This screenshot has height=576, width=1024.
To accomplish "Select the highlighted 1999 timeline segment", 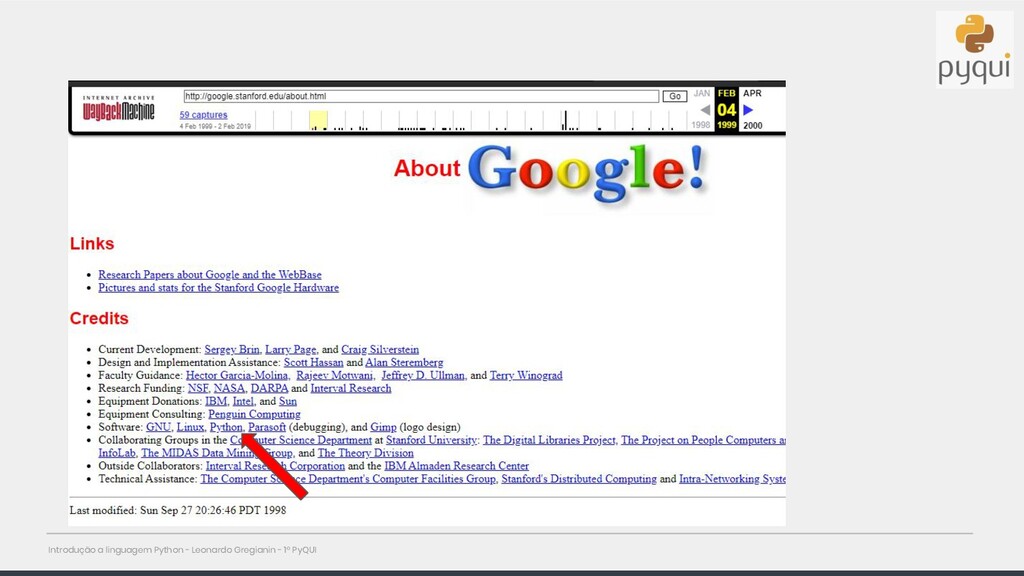I will (318, 121).
